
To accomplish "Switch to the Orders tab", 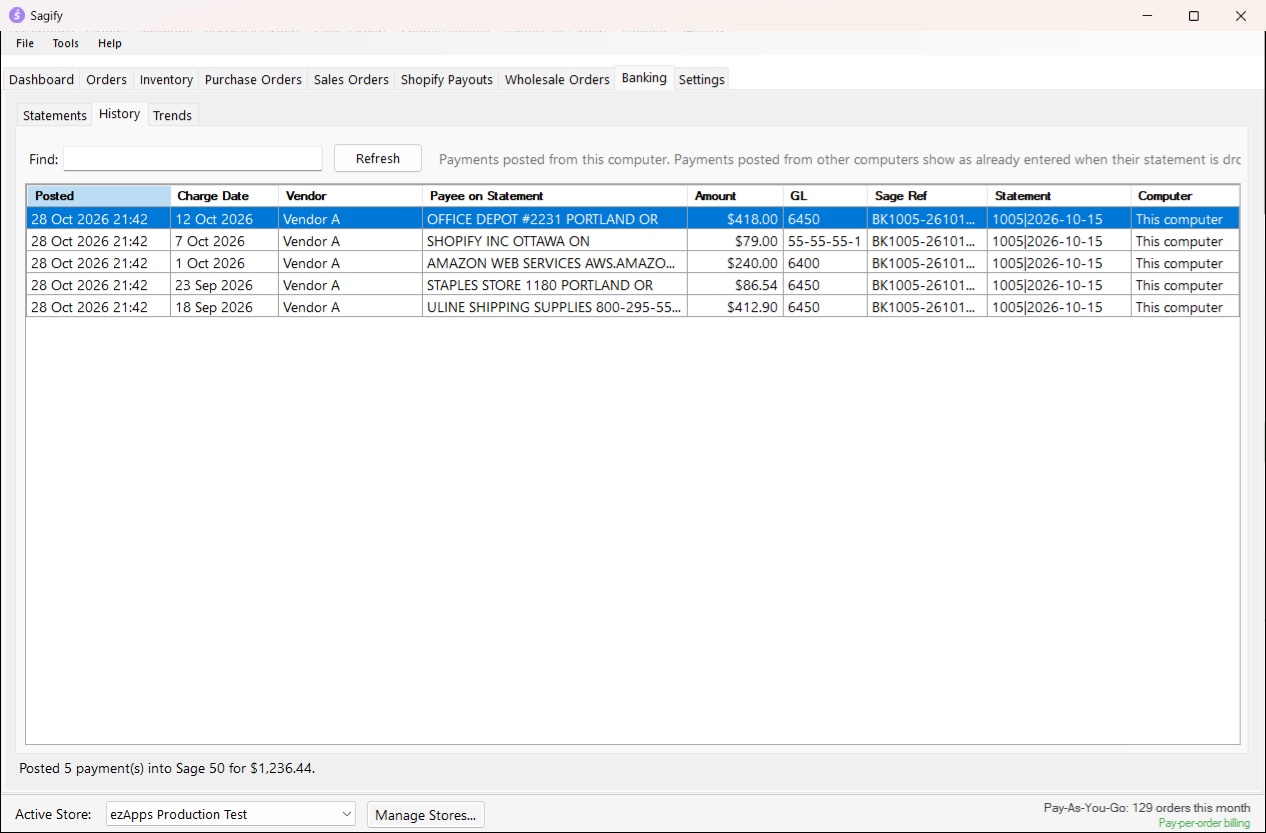I will pyautogui.click(x=107, y=79).
